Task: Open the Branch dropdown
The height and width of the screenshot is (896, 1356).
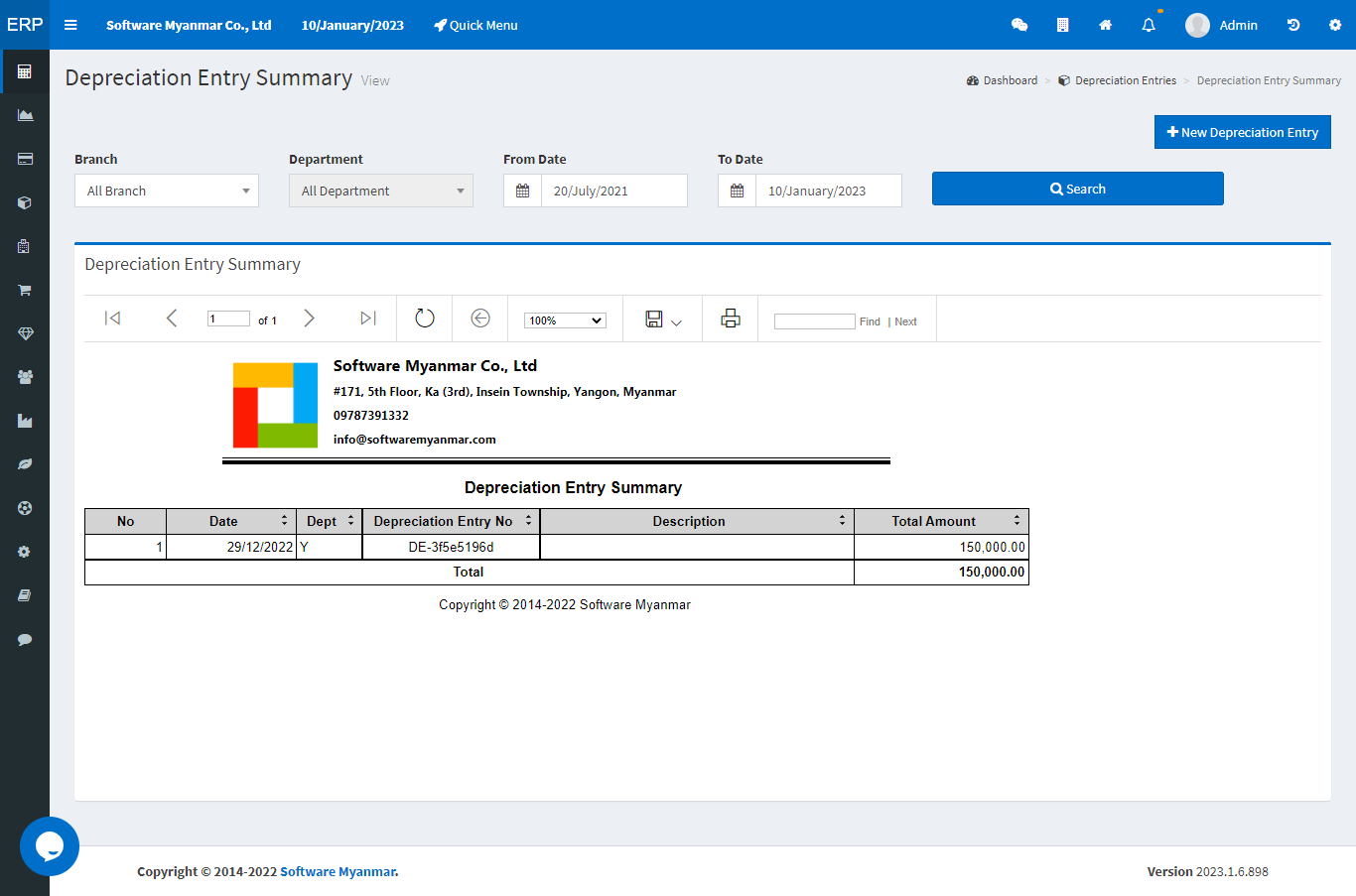Action: tap(167, 191)
